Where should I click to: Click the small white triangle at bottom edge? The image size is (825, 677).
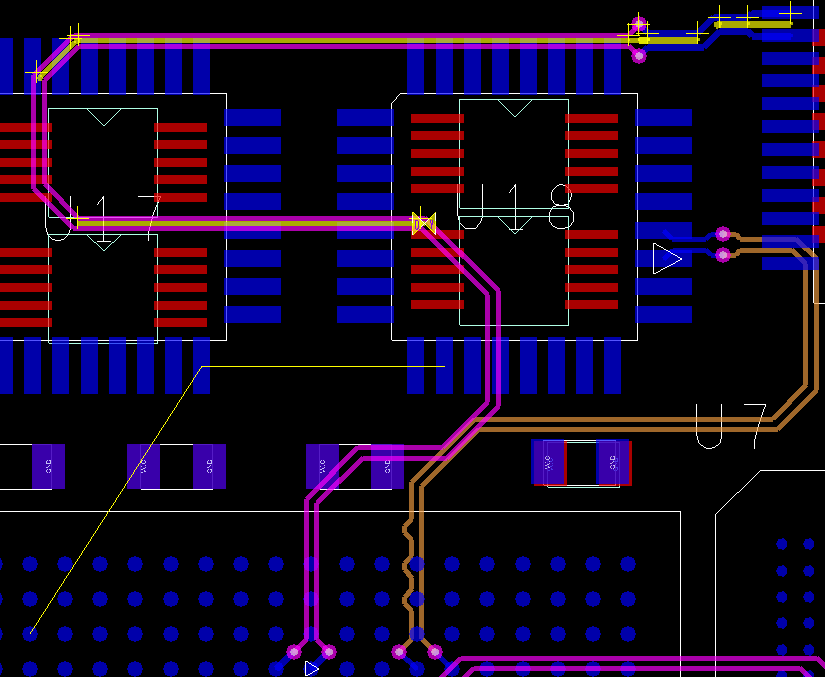(311, 669)
